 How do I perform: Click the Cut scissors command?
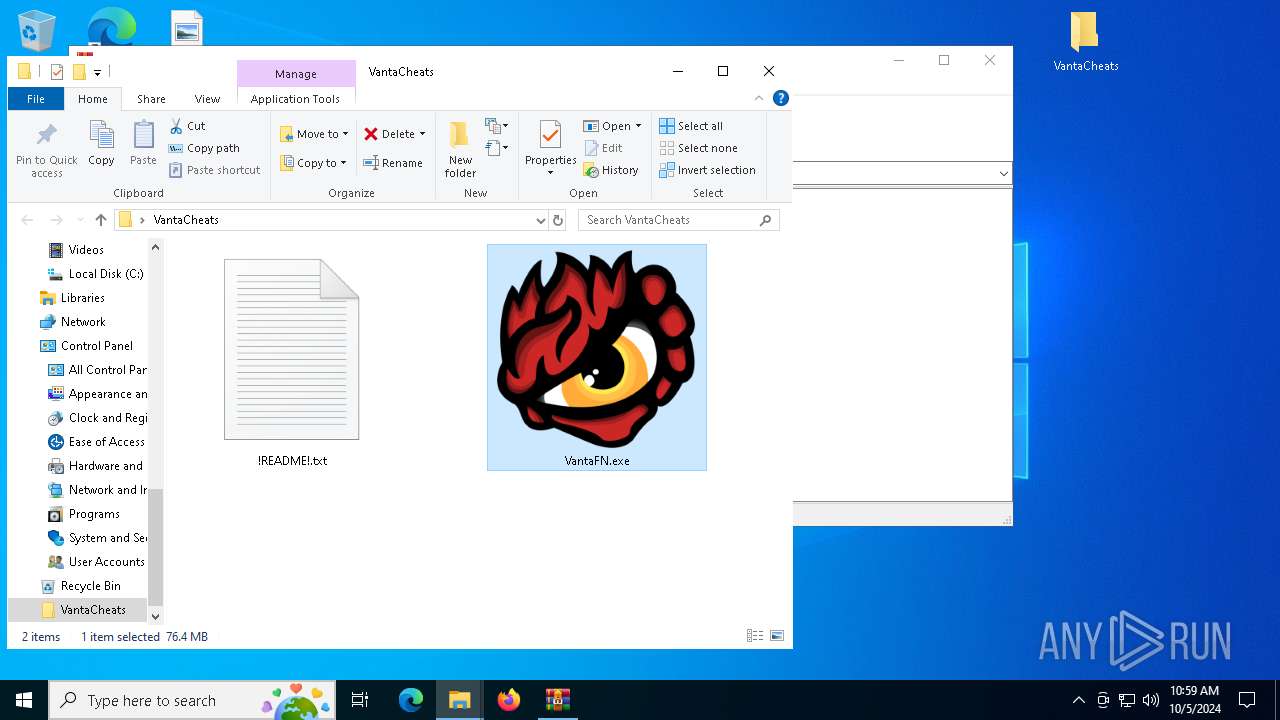tap(187, 126)
